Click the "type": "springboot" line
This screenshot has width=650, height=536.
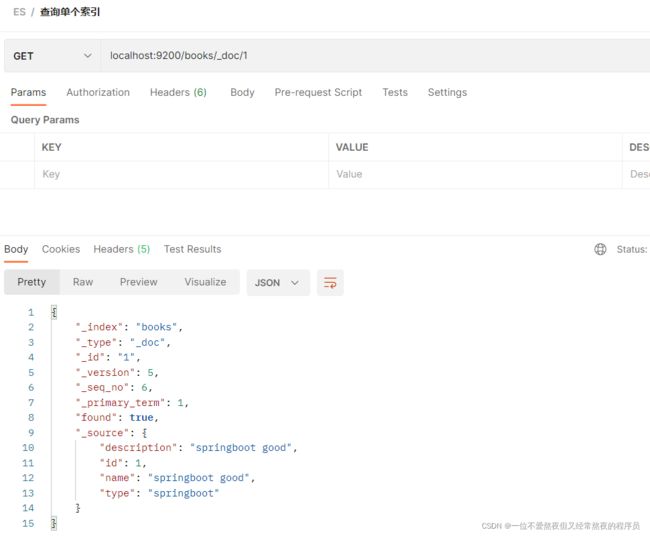click(x=159, y=493)
